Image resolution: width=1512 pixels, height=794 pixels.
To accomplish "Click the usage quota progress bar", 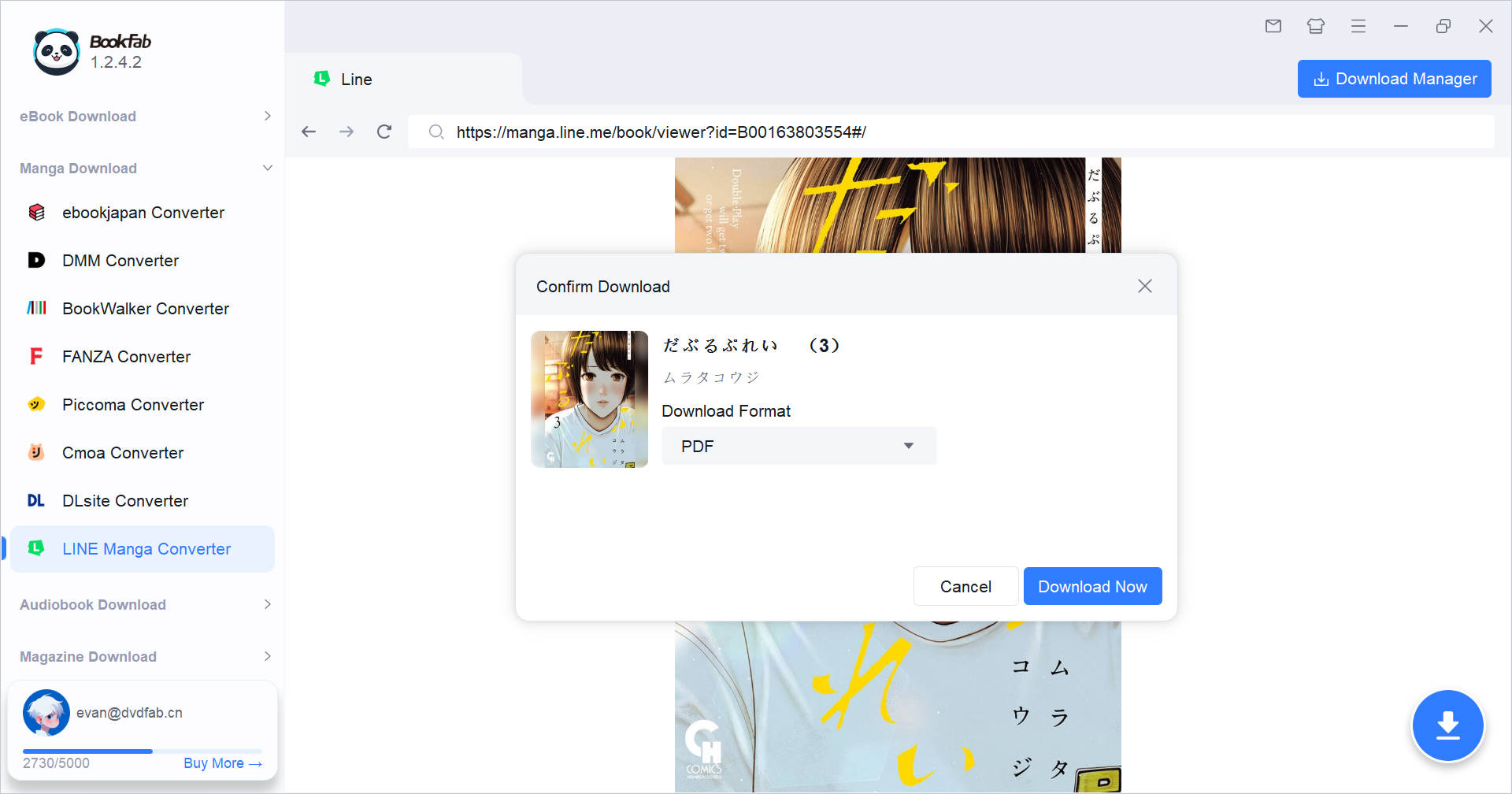I will point(143,751).
